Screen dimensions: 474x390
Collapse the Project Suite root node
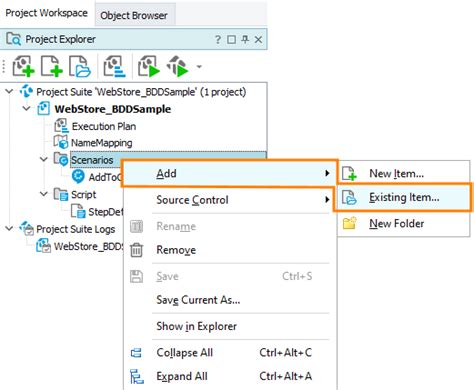tap(10, 91)
